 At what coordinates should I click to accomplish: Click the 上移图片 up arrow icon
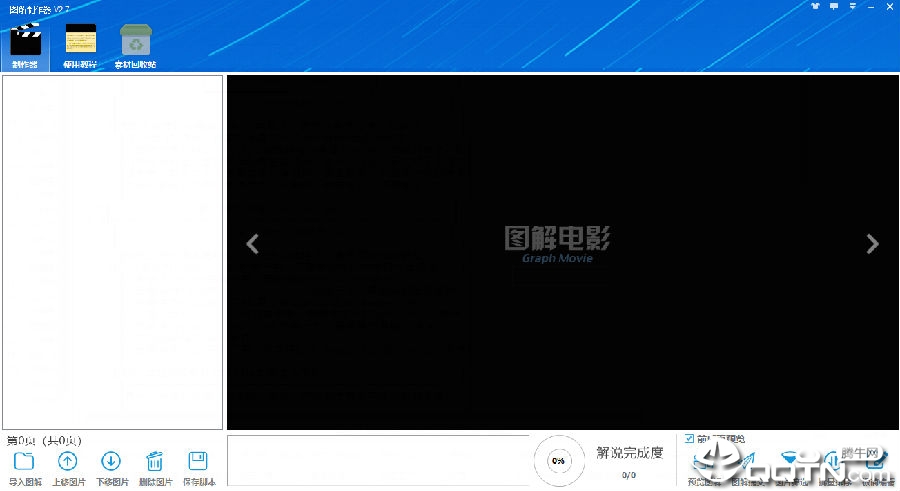(67, 462)
